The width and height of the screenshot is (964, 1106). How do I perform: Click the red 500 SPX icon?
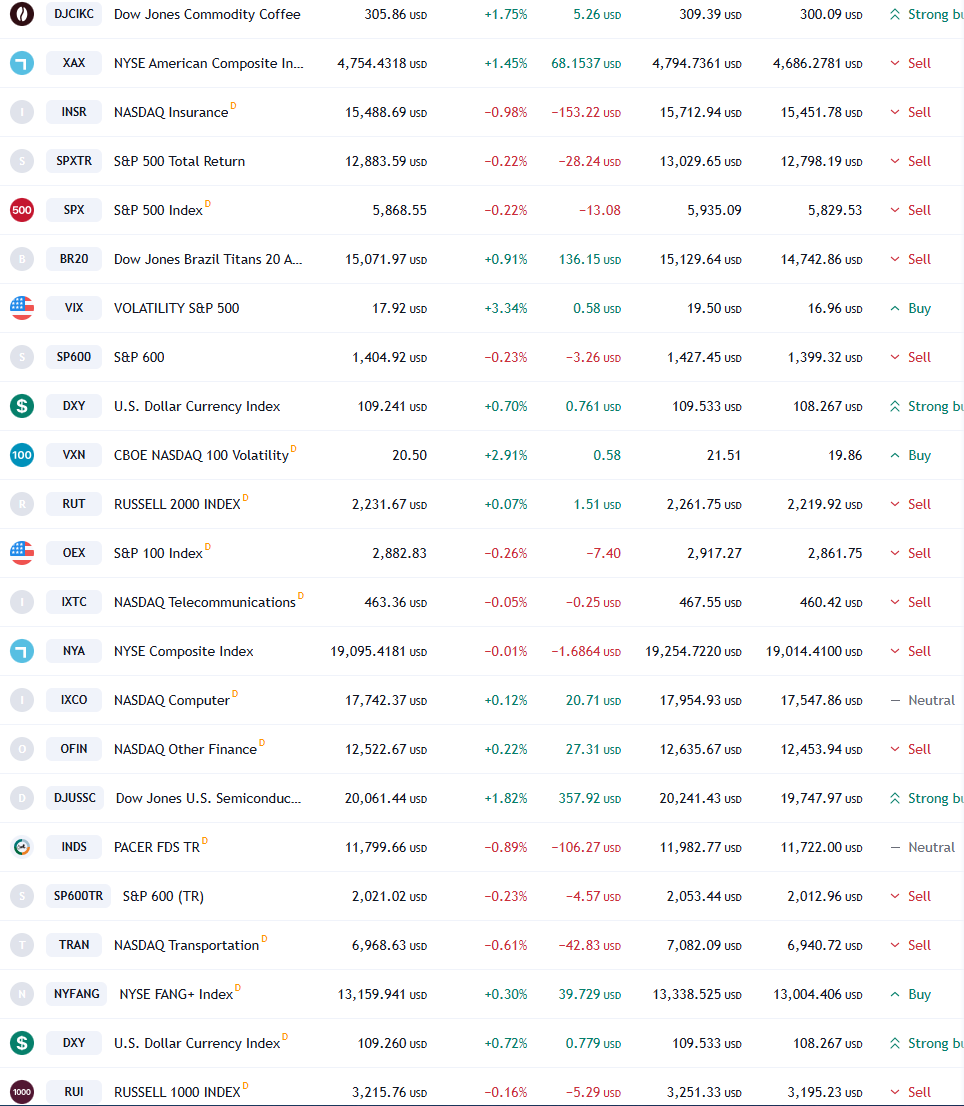click(22, 210)
